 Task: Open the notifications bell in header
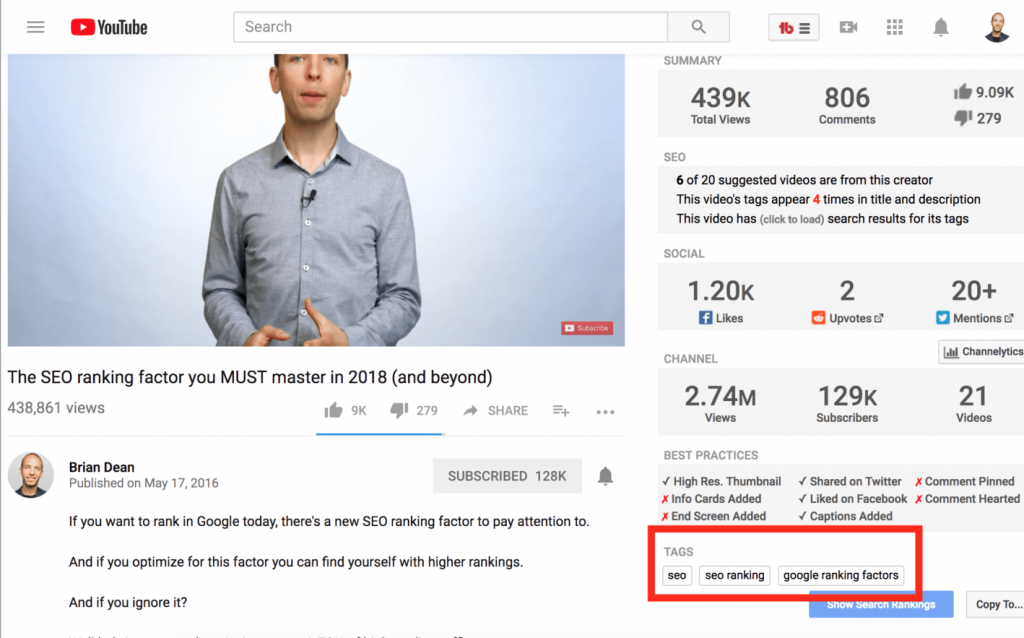tap(941, 27)
